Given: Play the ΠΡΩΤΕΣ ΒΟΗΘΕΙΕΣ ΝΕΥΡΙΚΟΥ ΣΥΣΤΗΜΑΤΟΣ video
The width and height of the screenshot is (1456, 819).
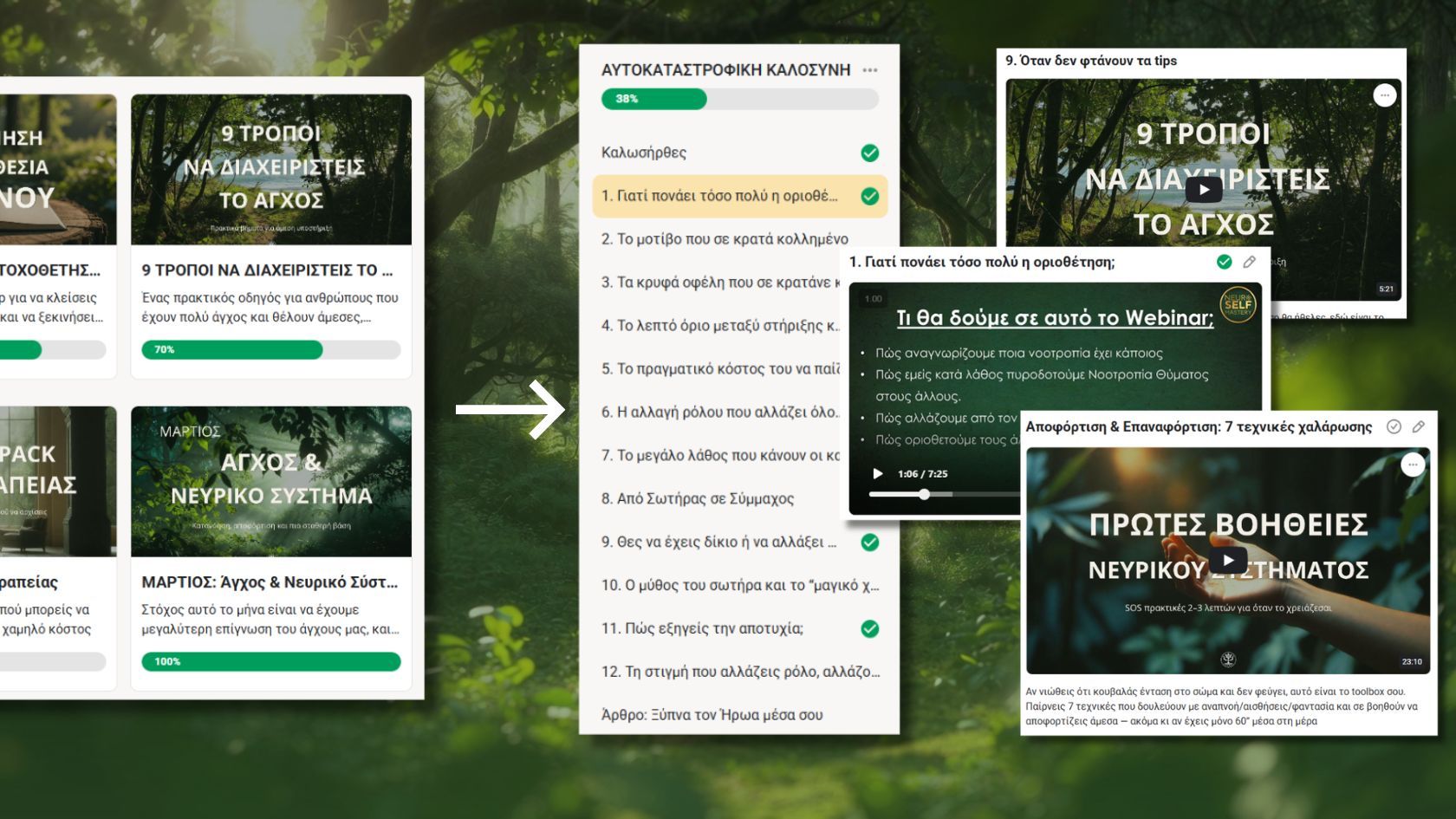Looking at the screenshot, I should 1228,560.
